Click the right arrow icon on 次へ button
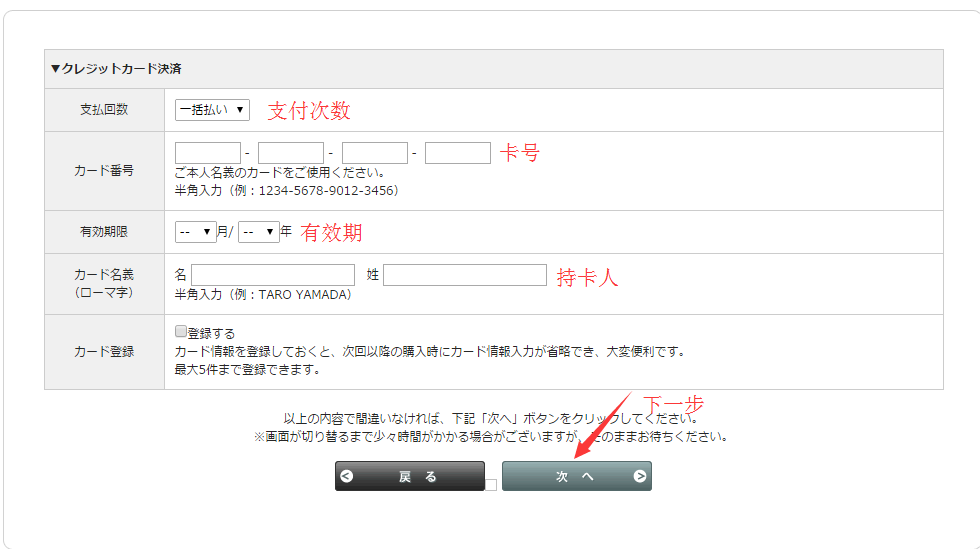Screen dimensions: 980x549 (x=639, y=477)
